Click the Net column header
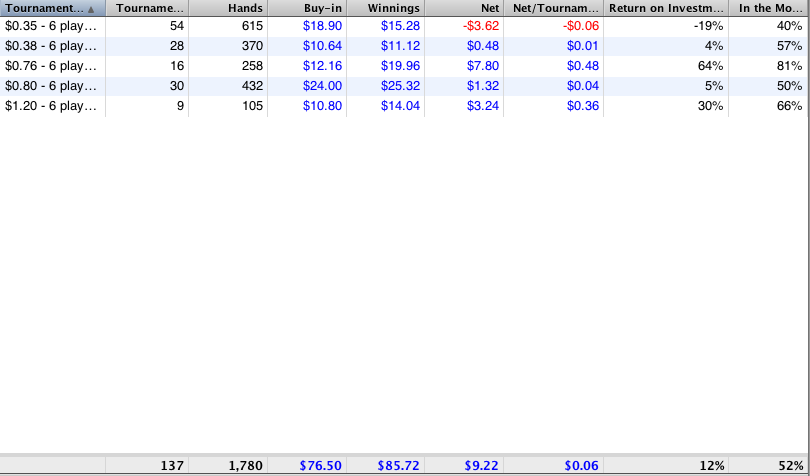This screenshot has height=476, width=810. click(465, 8)
